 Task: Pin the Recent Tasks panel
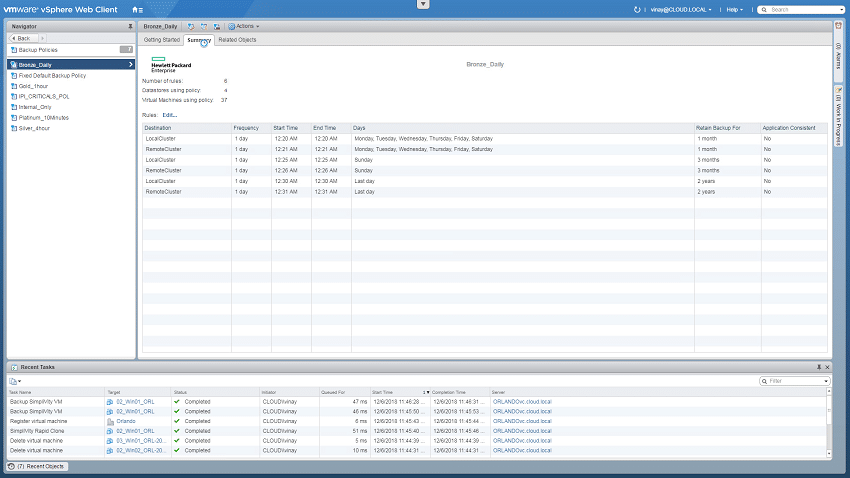(819, 367)
